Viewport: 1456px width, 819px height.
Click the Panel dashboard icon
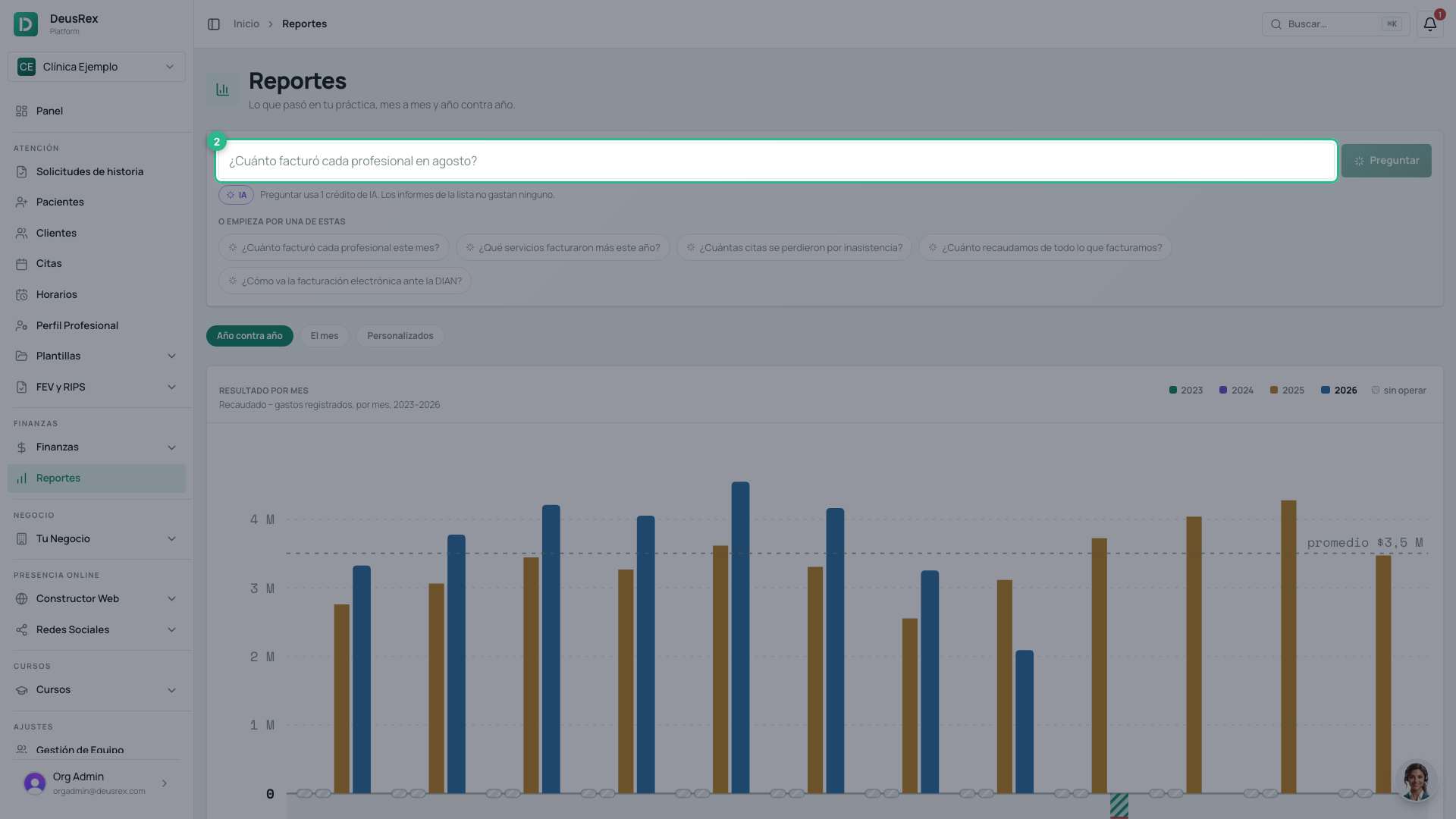(x=21, y=111)
